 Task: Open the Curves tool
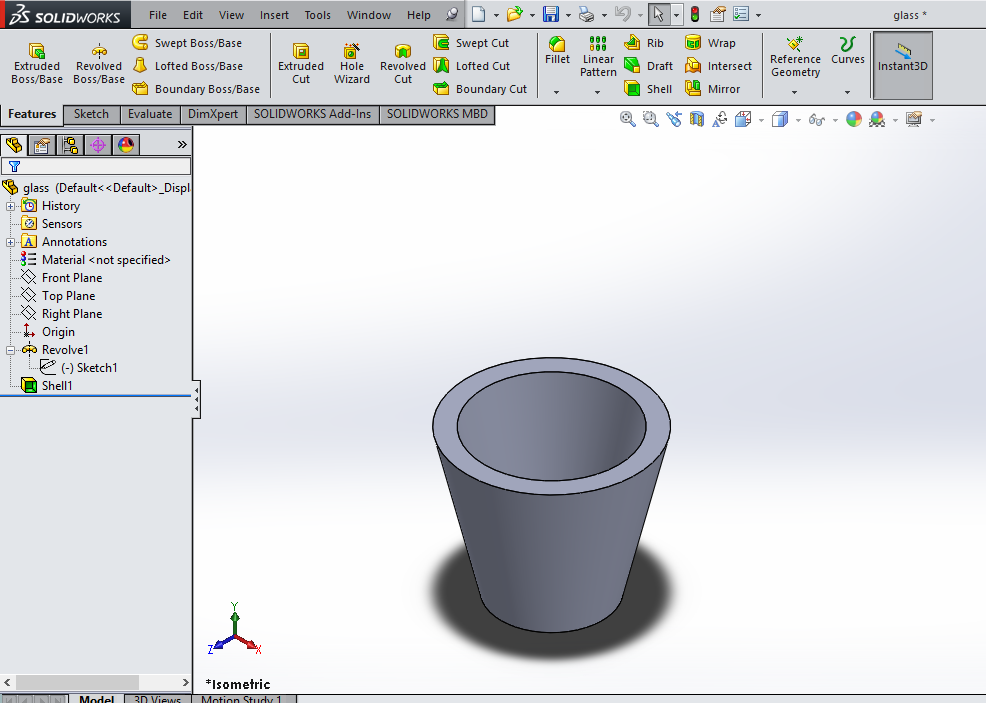[x=847, y=50]
